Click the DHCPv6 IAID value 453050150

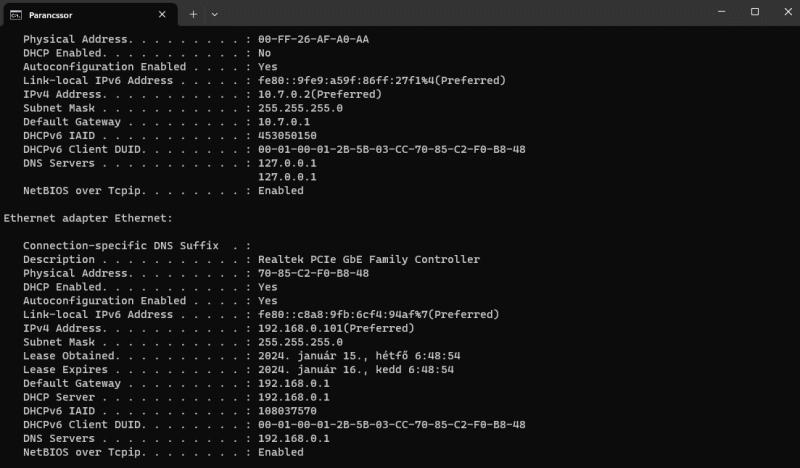(x=287, y=135)
